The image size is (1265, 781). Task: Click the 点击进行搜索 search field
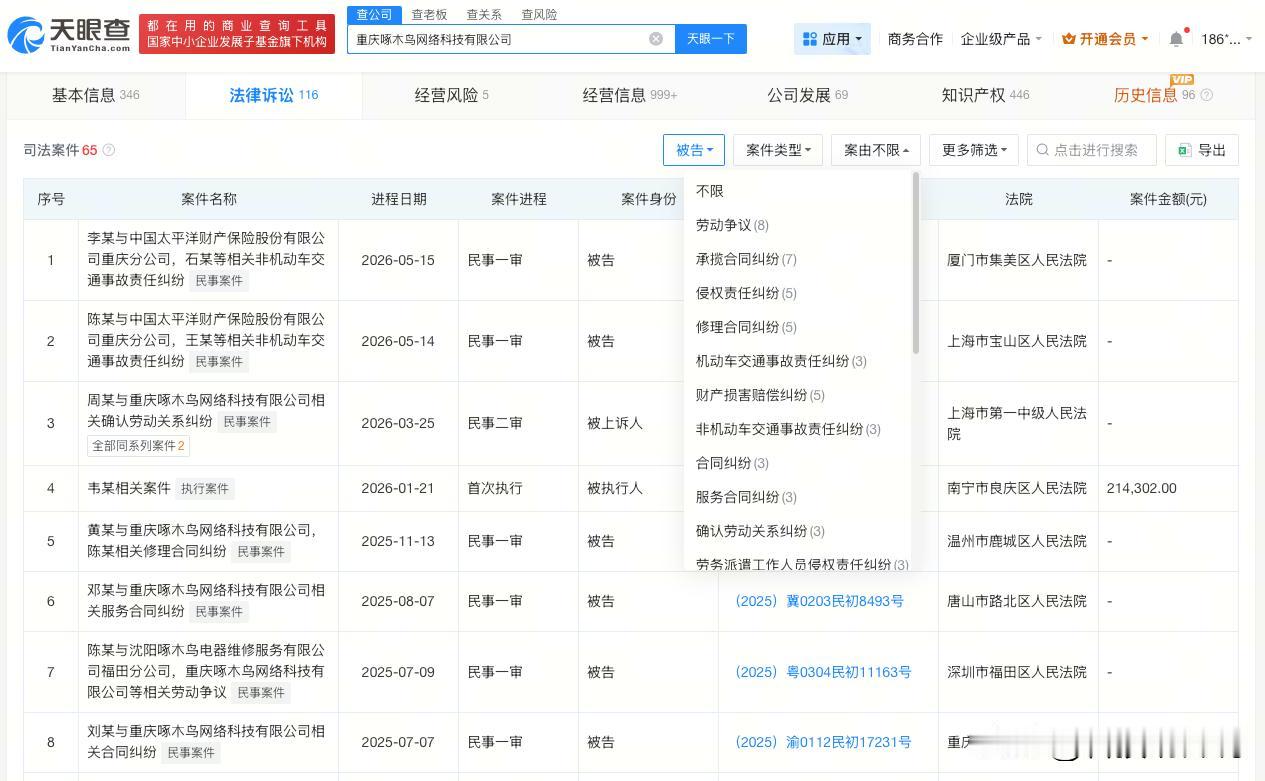tap(1091, 150)
